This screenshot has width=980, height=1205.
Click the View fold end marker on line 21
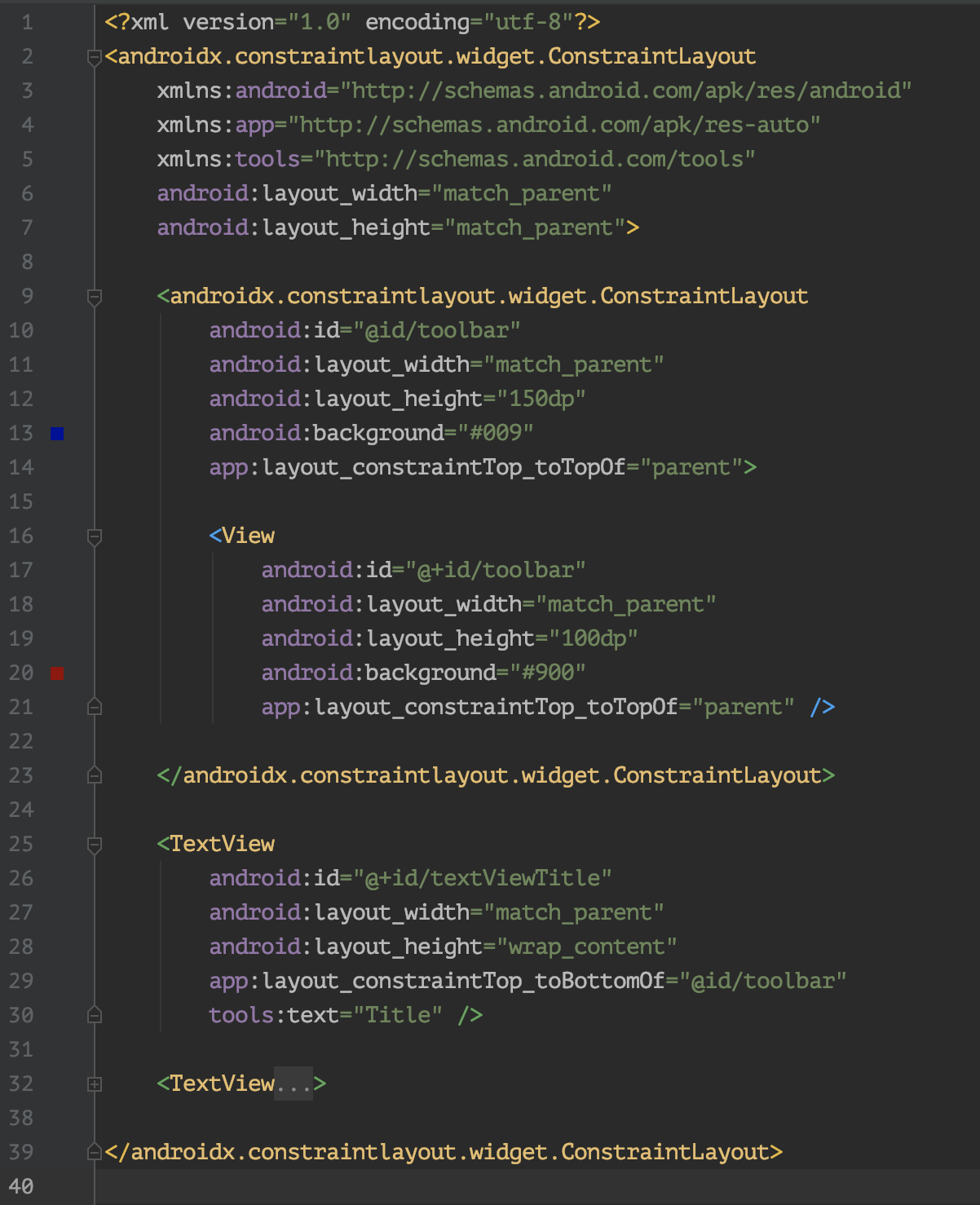[x=95, y=707]
